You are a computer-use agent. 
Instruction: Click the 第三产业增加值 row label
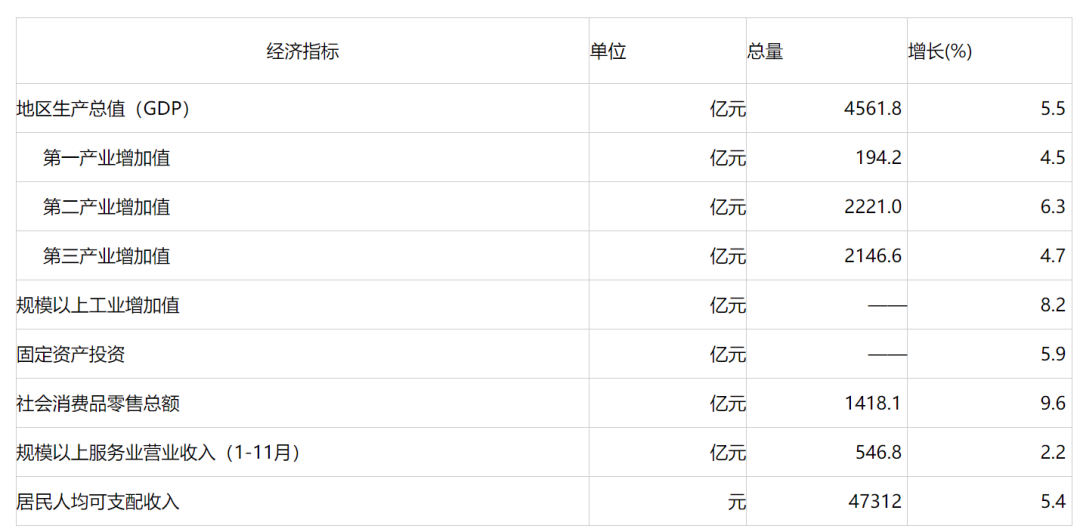coord(106,256)
